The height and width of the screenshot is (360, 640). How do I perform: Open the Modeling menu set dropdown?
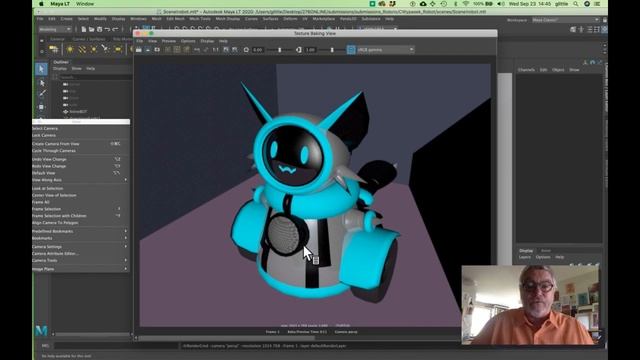point(55,29)
